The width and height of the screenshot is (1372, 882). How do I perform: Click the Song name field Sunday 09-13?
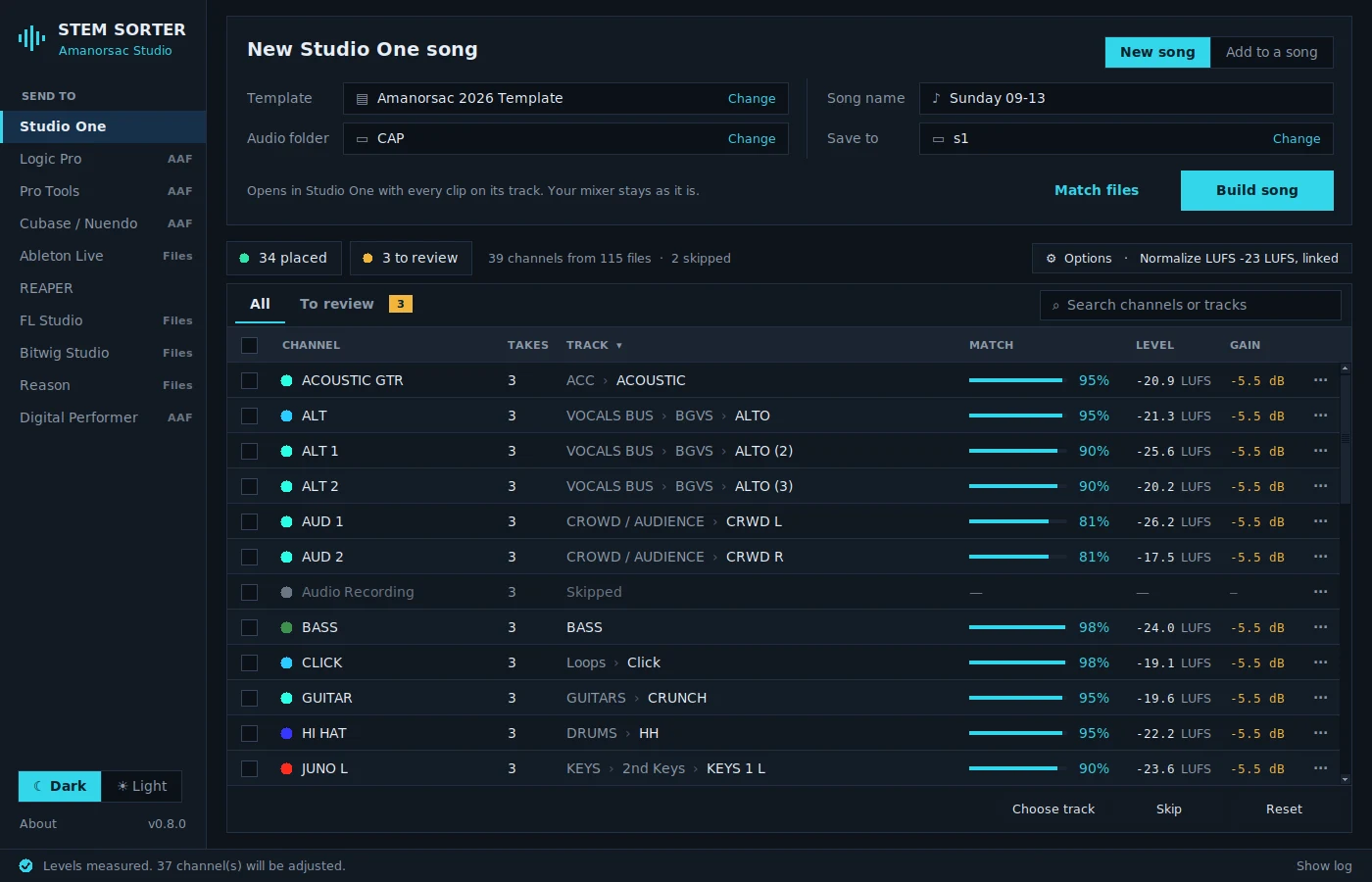point(1126,98)
